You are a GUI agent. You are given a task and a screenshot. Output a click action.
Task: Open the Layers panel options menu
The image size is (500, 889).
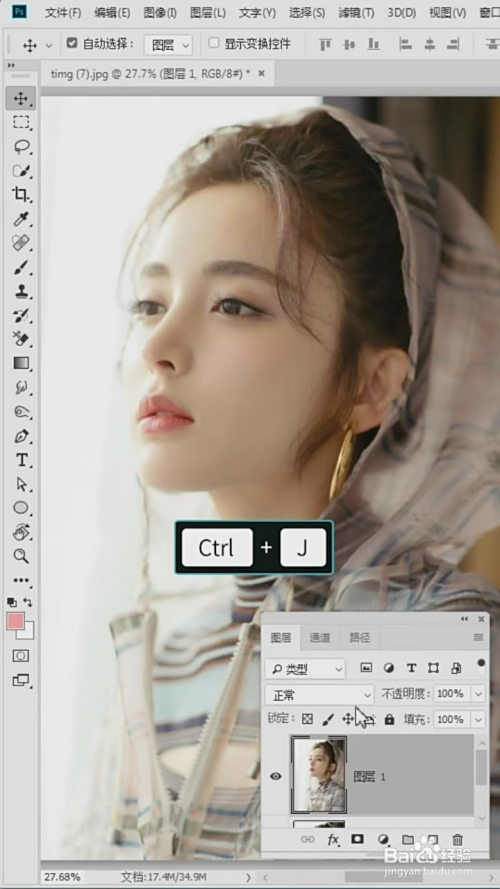point(478,637)
